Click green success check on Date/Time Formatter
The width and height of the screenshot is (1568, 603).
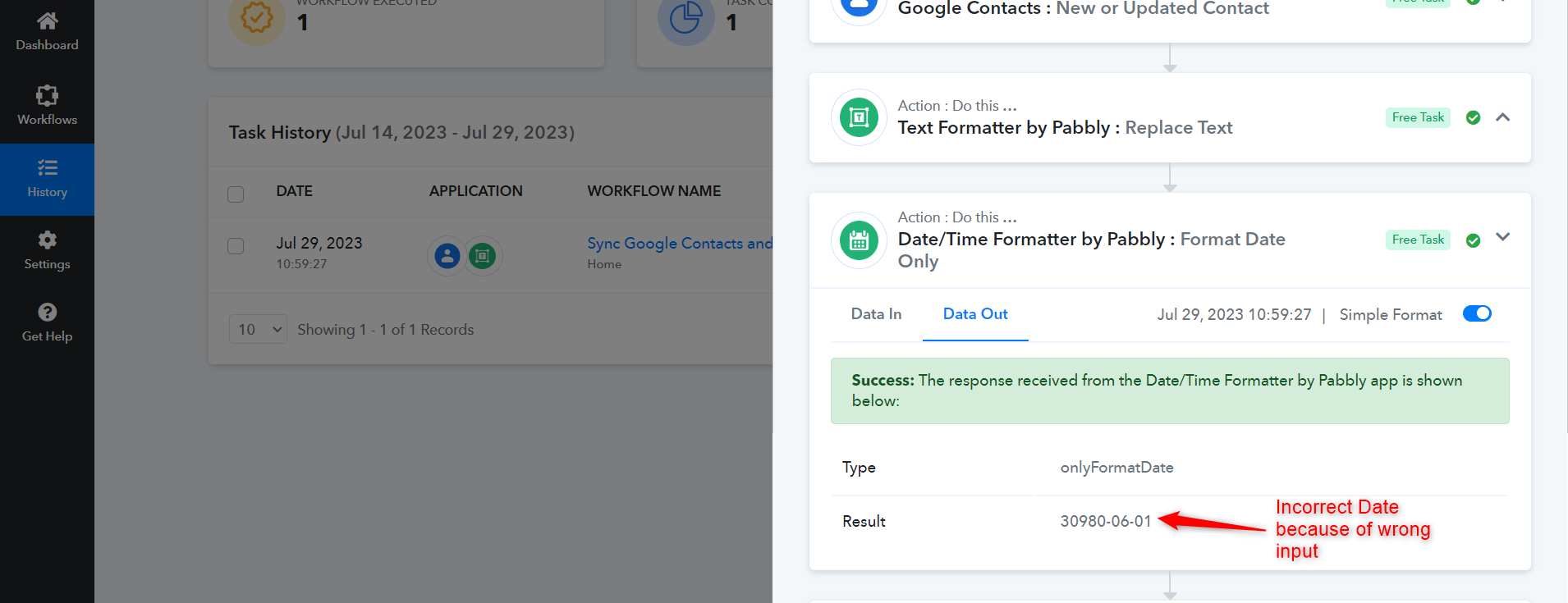click(x=1473, y=240)
